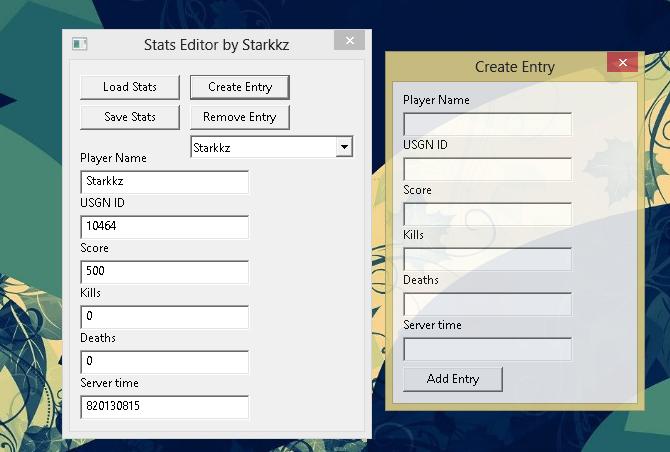Click Save Stats button
The image size is (670, 452).
pyautogui.click(x=130, y=117)
